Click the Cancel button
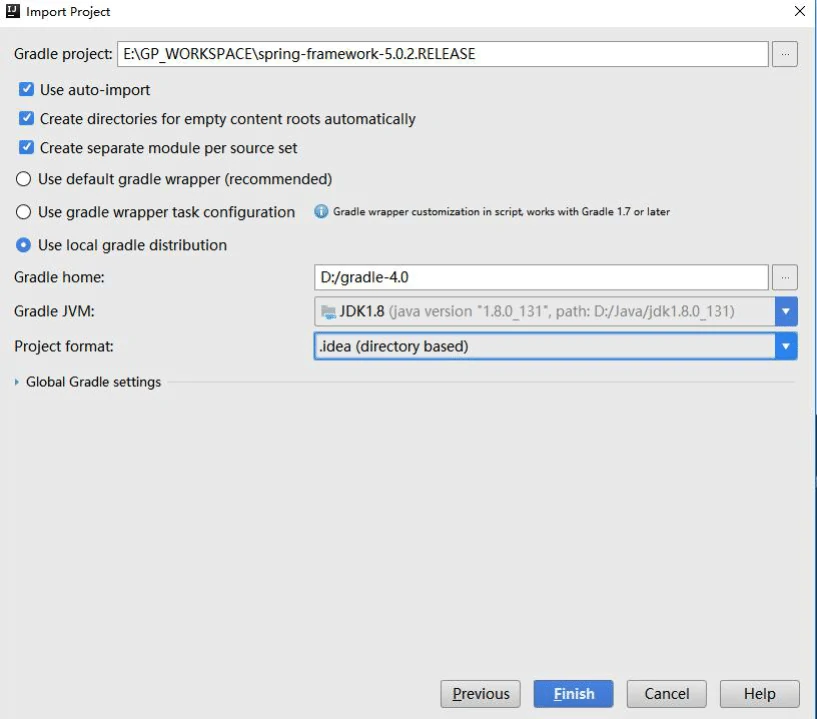This screenshot has height=719, width=817. [x=667, y=694]
